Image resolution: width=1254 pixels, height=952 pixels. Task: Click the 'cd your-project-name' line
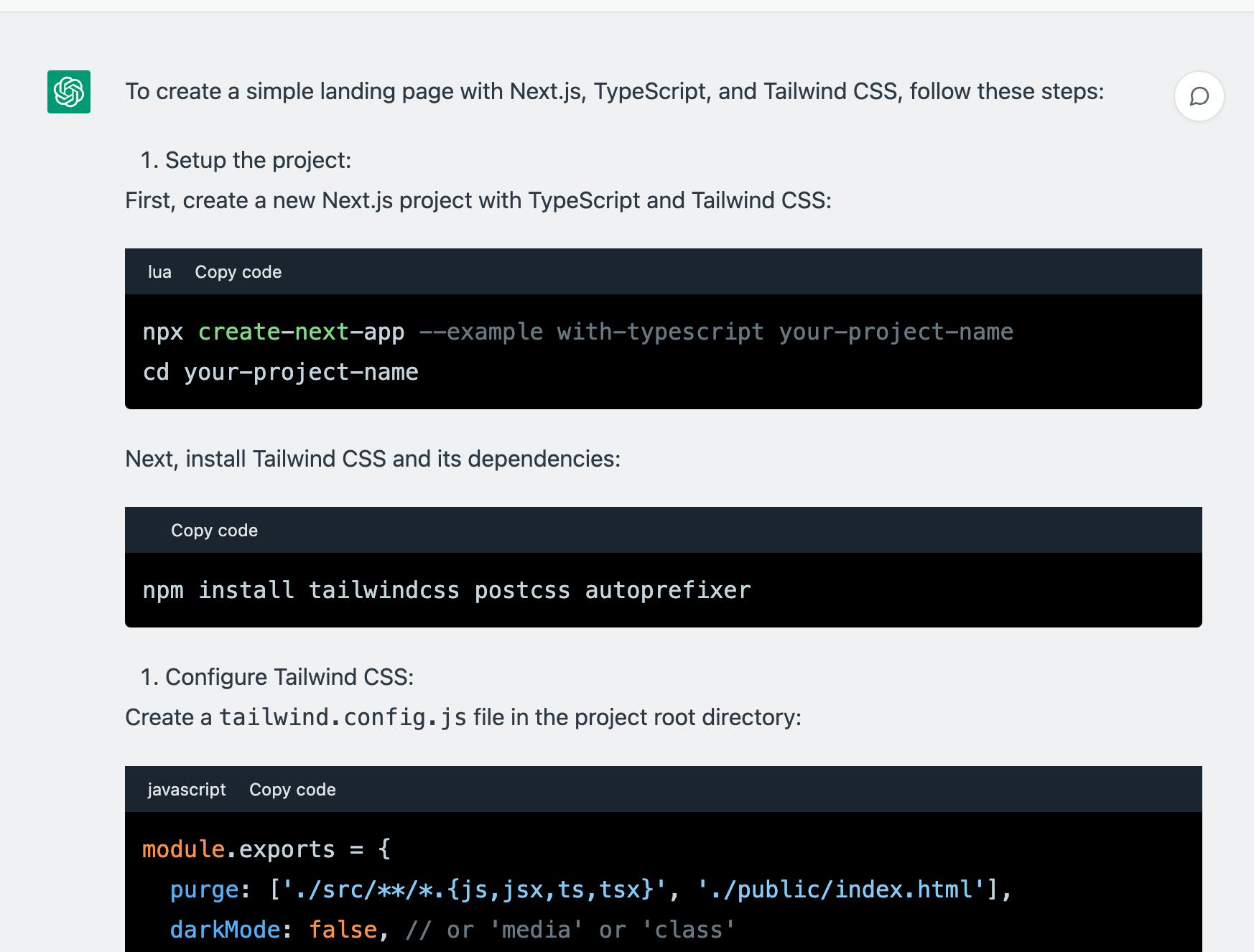[x=280, y=372]
